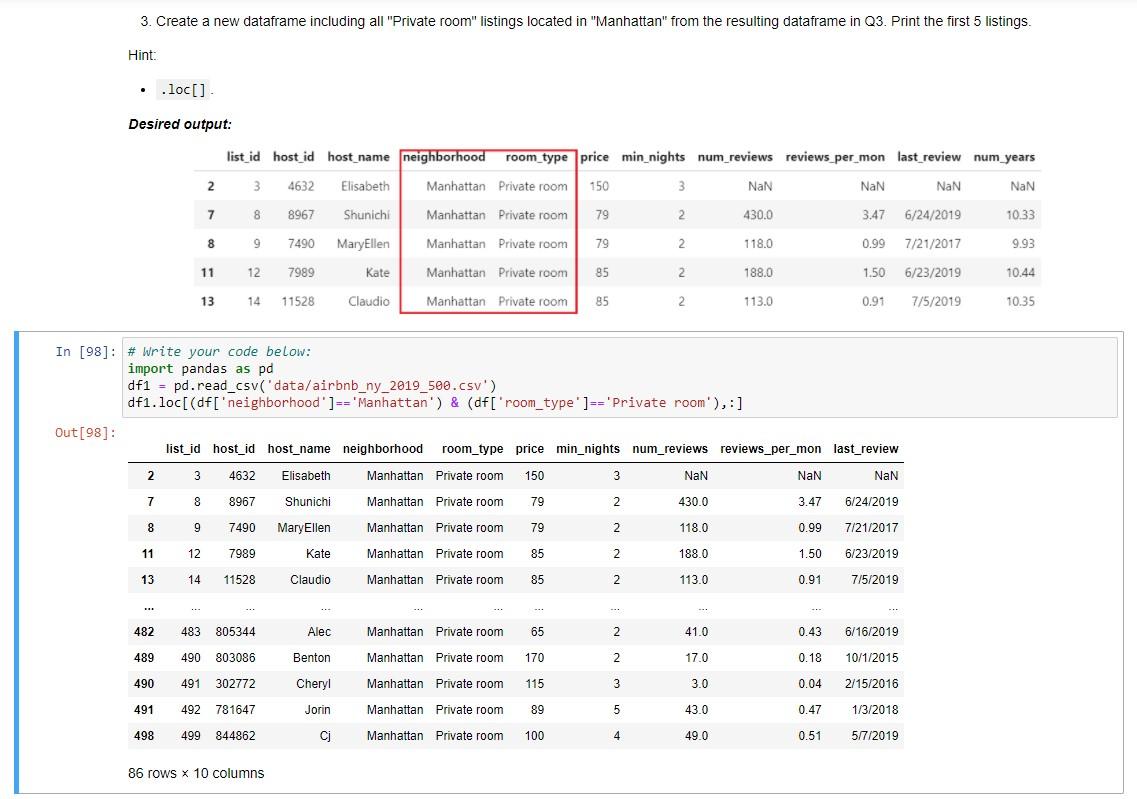The image size is (1137, 799).
Task: Click the last_review column header
Action: click(868, 449)
